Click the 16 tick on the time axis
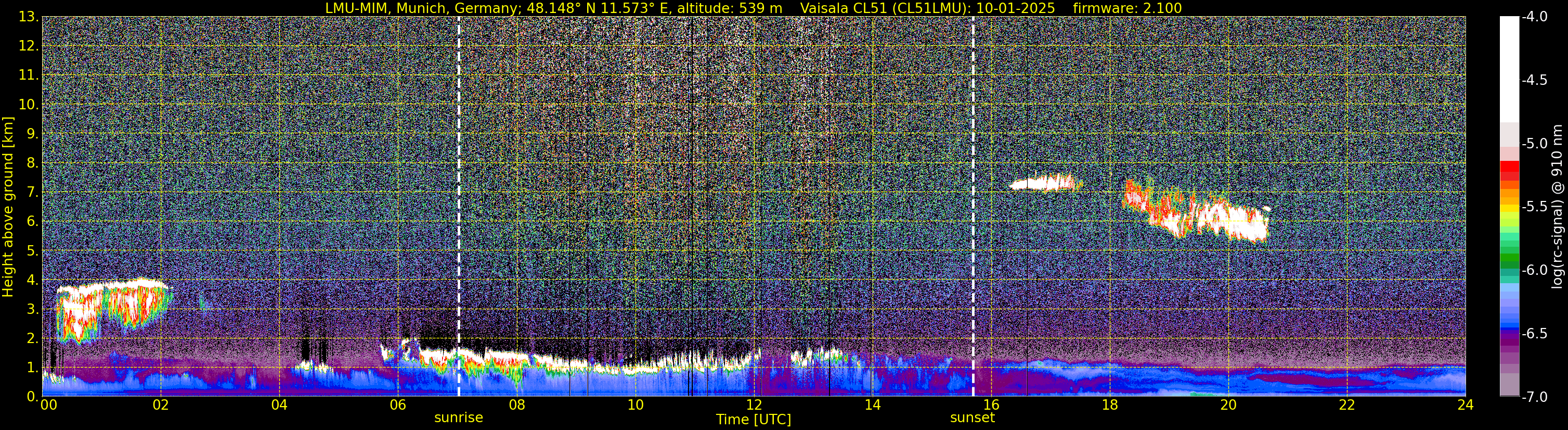 (991, 404)
